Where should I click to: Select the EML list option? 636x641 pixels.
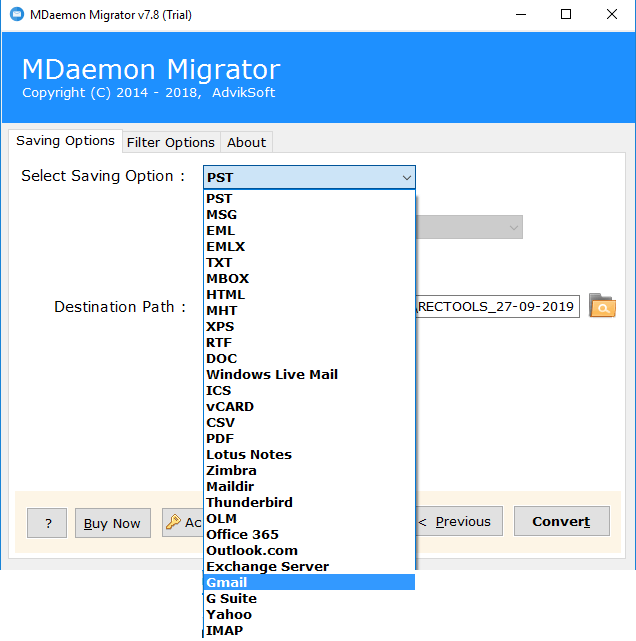[309, 231]
